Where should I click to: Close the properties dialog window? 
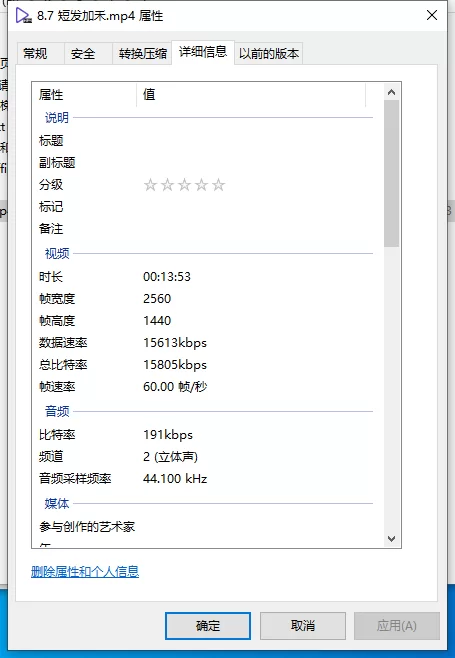click(432, 16)
